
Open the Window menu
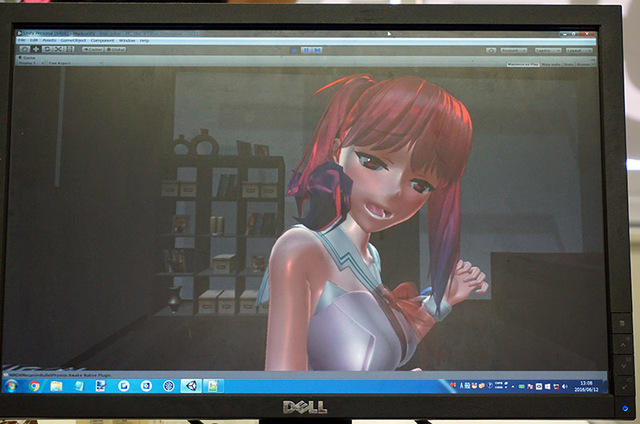(127, 40)
